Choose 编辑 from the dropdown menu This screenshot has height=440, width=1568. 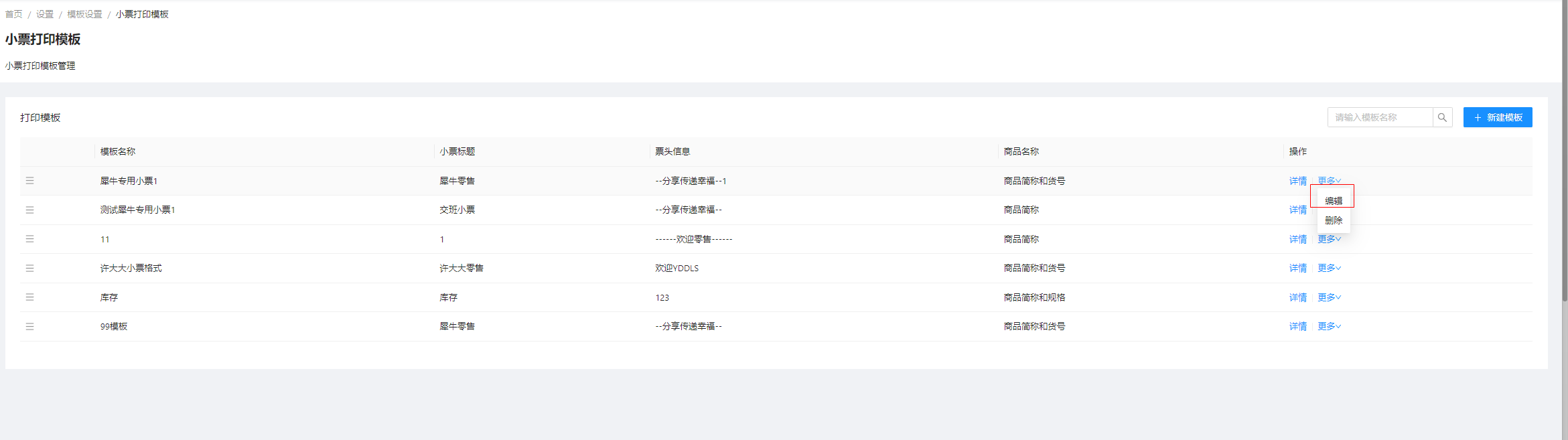tap(1334, 201)
